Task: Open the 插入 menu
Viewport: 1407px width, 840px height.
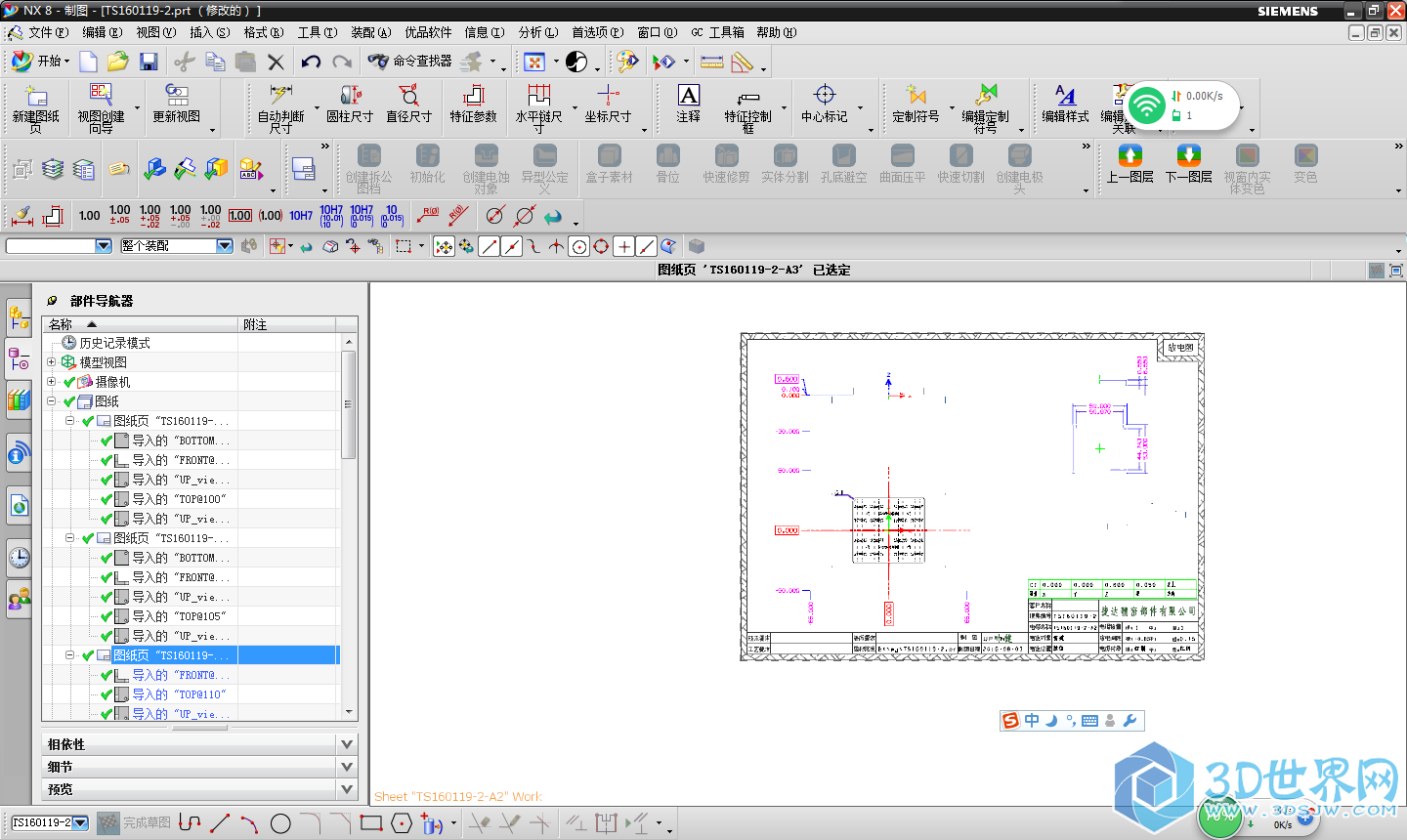Action: pyautogui.click(x=209, y=32)
